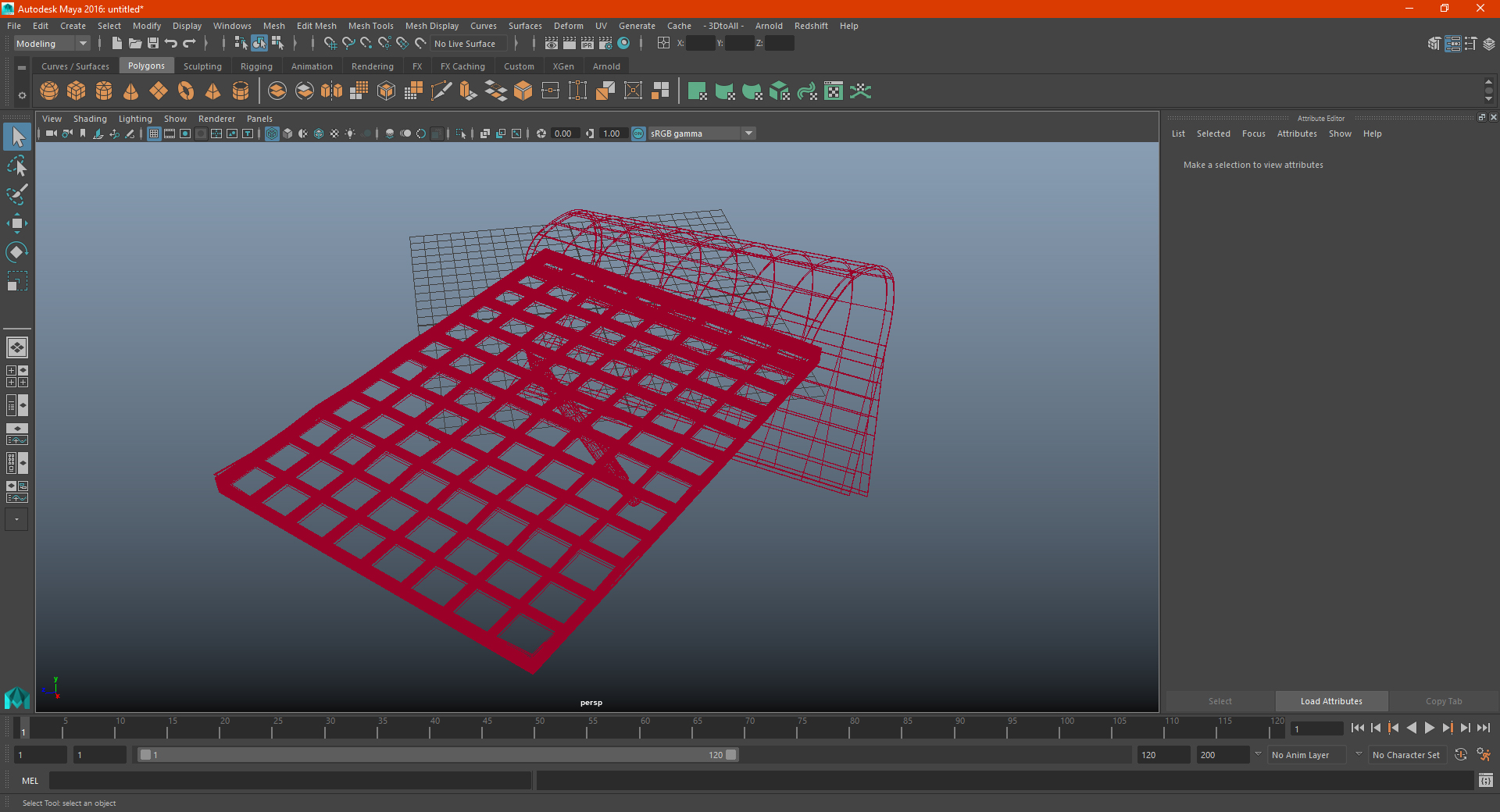This screenshot has height=812, width=1500.
Task: Undo the last action arrow
Action: 171,44
